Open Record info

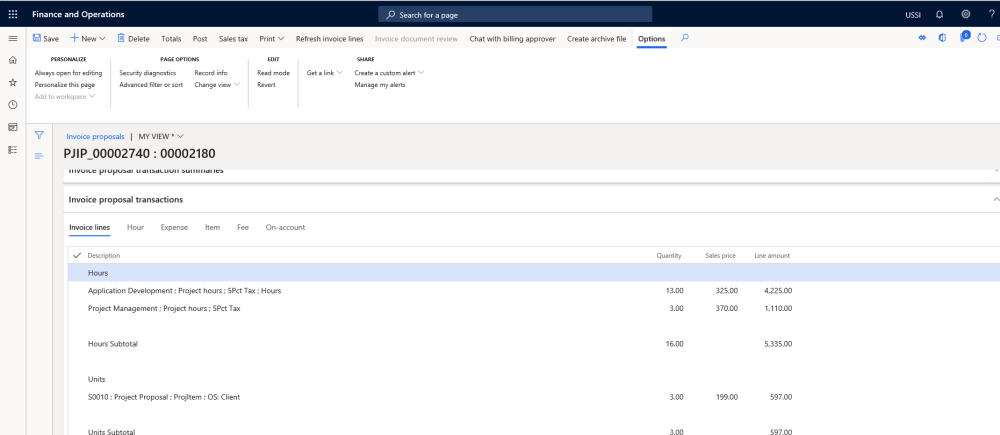pyautogui.click(x=210, y=73)
